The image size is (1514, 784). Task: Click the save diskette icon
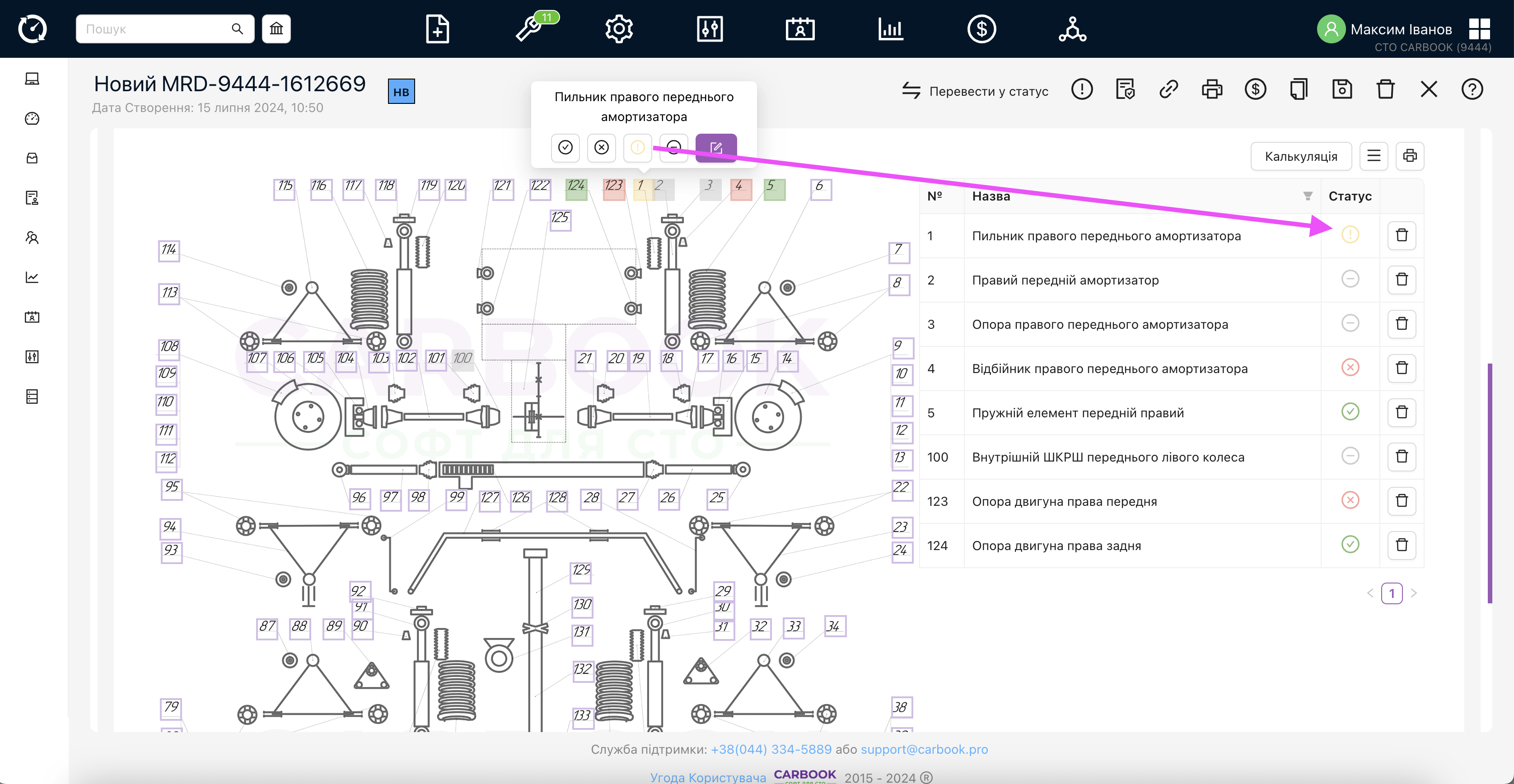click(1342, 89)
